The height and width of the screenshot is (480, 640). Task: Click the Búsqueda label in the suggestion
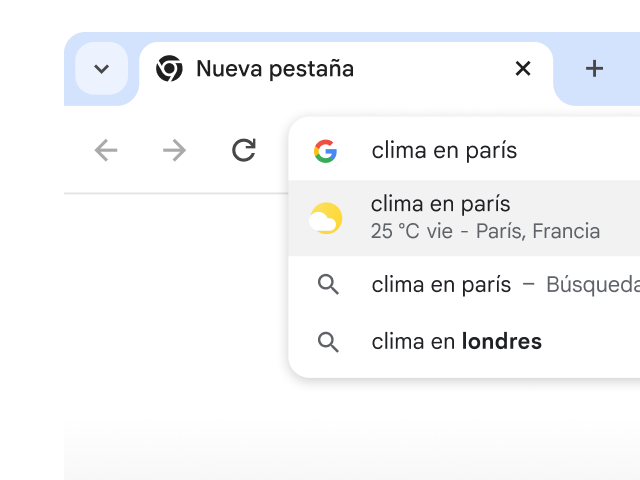592,285
